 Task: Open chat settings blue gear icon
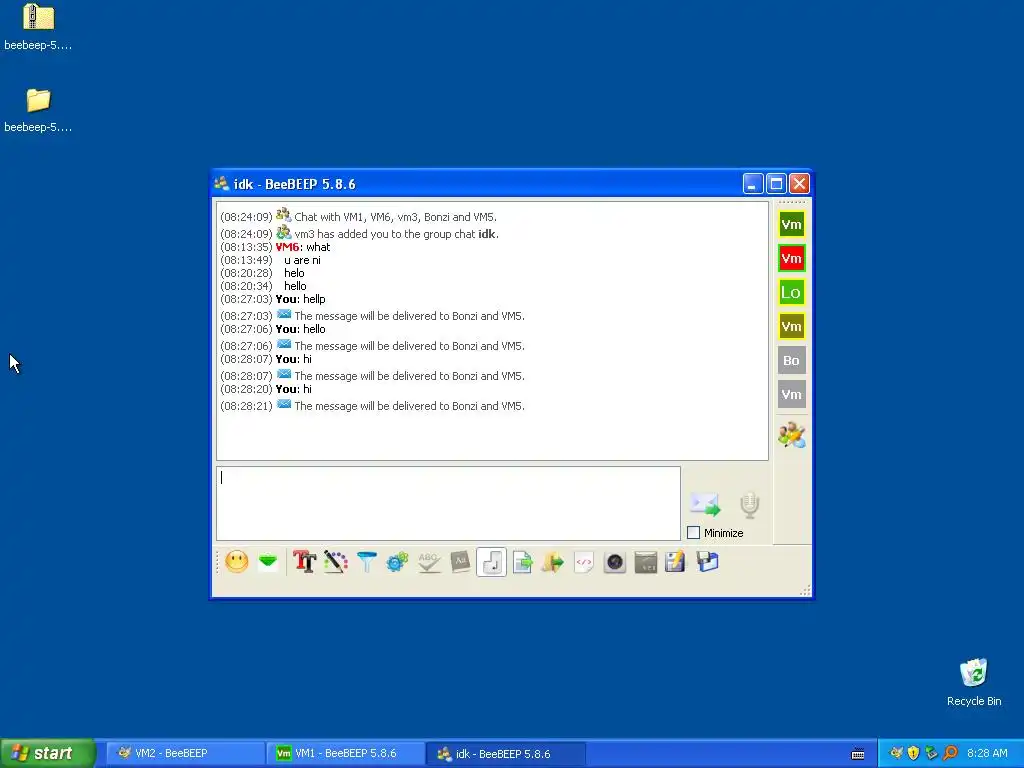click(x=397, y=562)
